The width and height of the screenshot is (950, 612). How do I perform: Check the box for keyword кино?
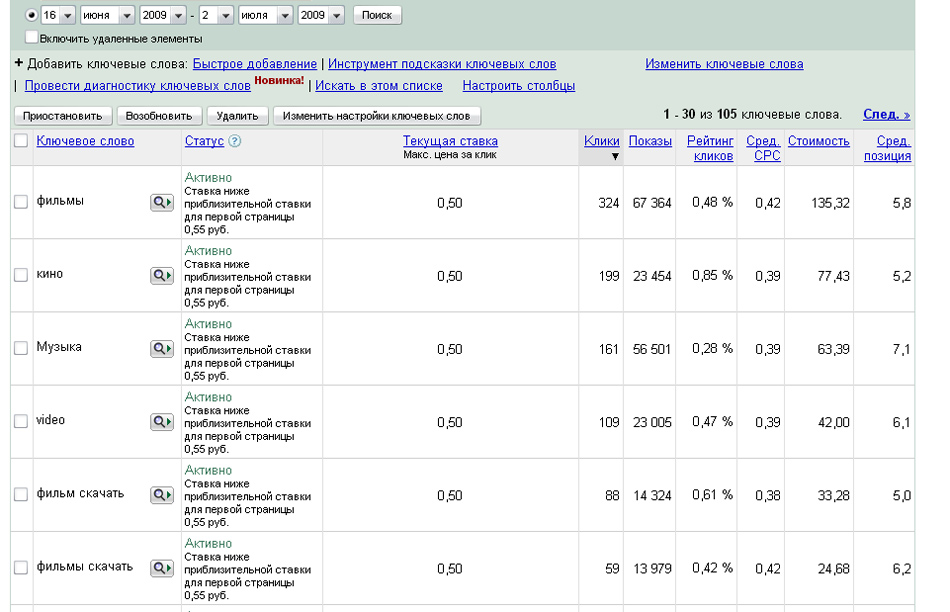click(21, 275)
